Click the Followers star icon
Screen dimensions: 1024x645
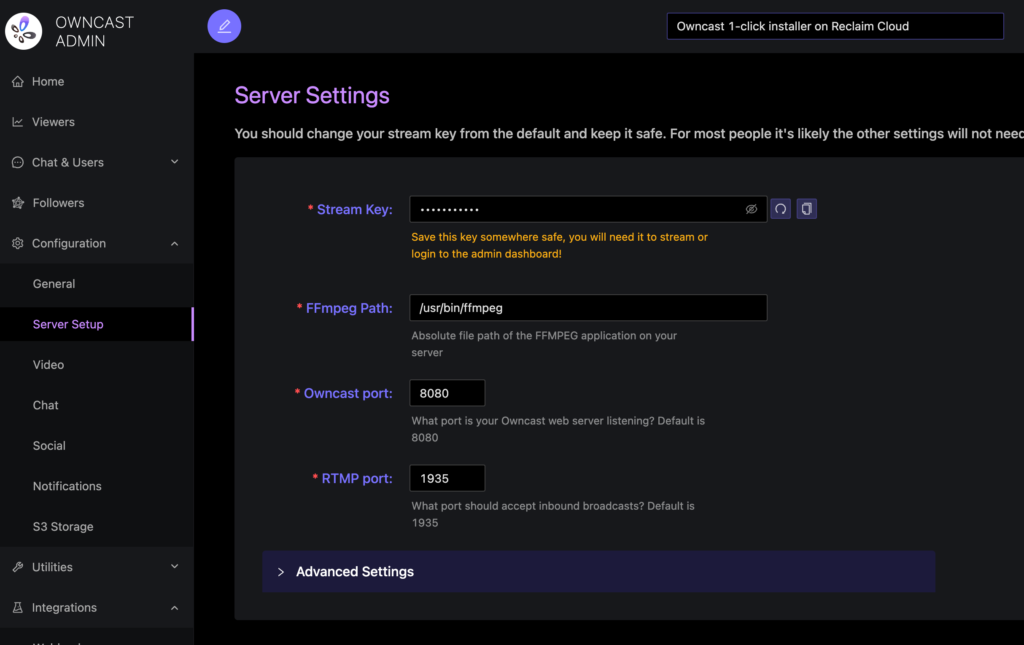[18, 203]
